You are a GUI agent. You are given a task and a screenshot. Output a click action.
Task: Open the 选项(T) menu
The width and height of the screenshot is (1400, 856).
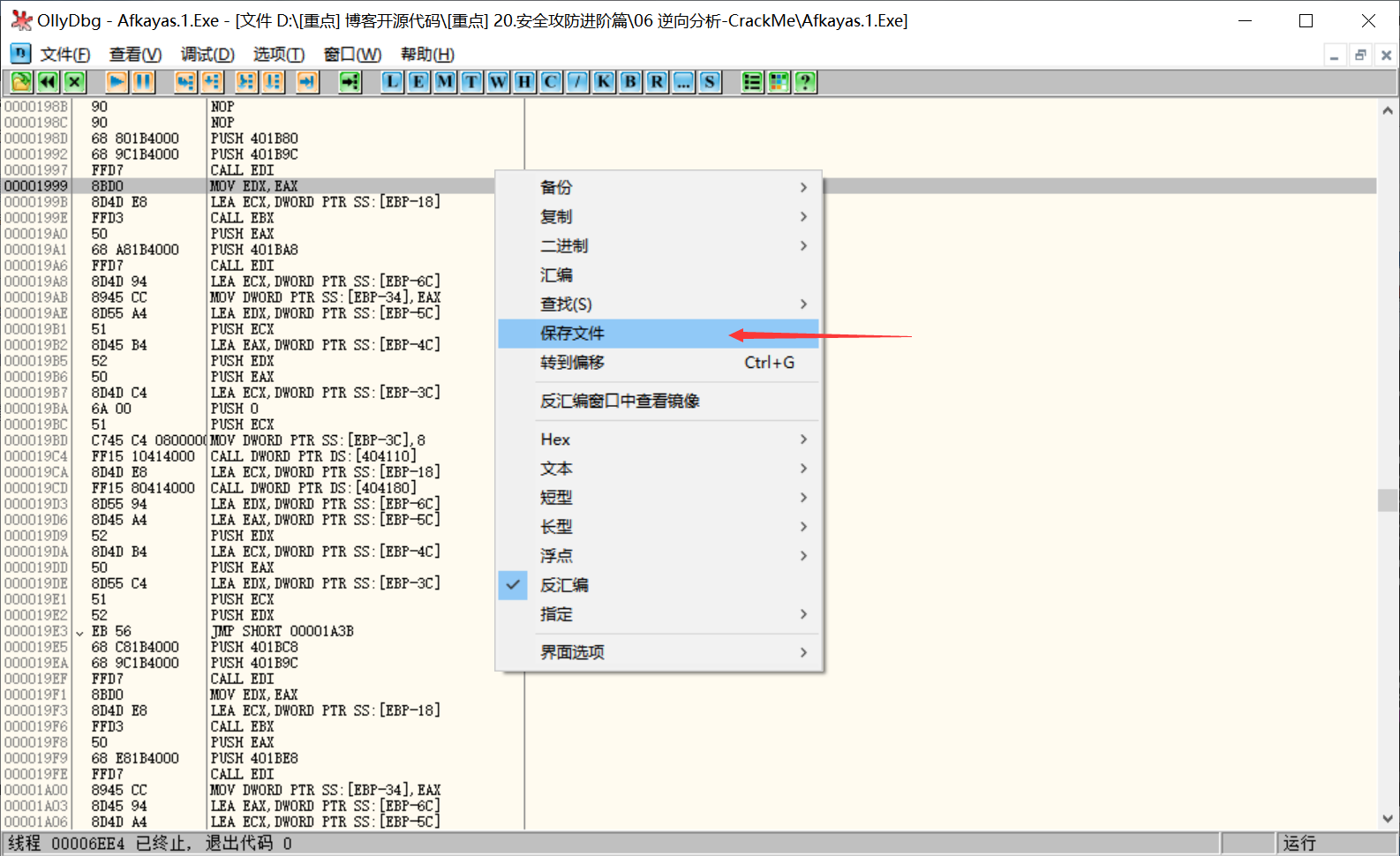pos(279,54)
